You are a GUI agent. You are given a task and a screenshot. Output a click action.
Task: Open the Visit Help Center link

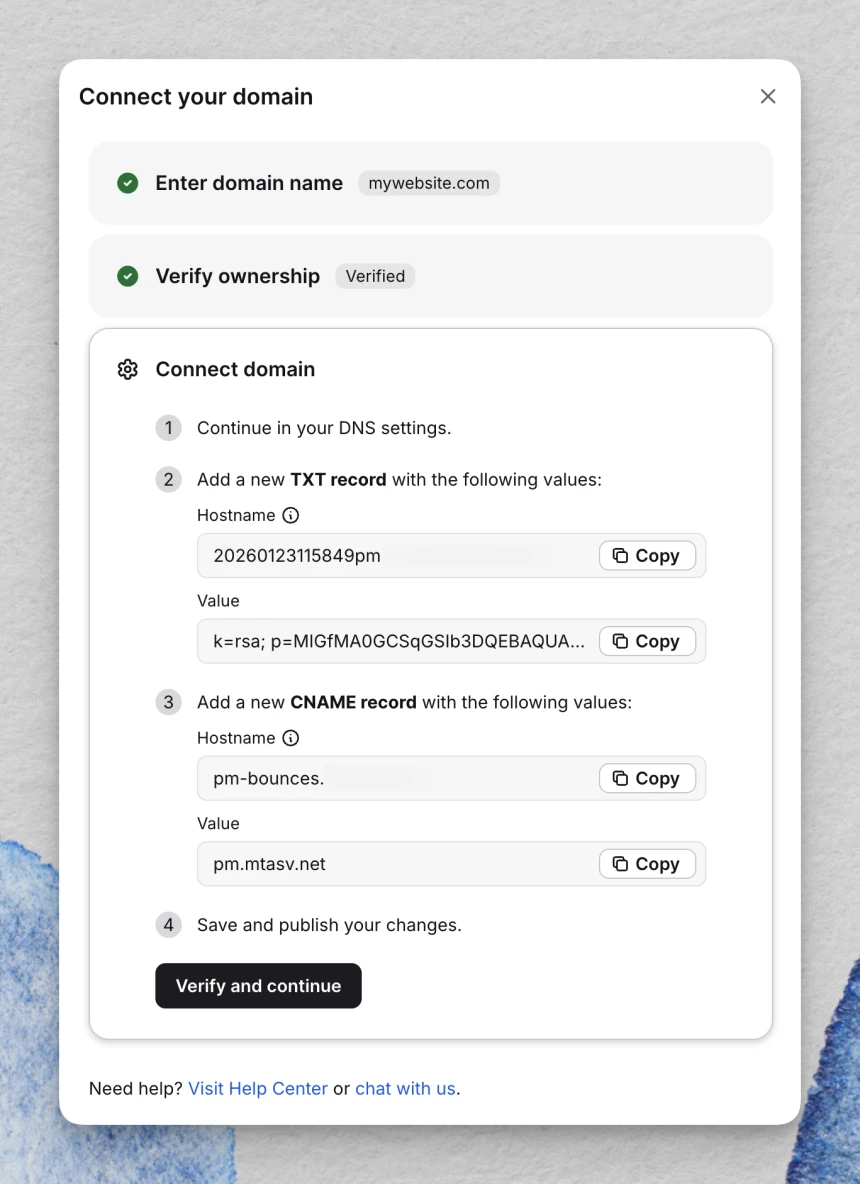pyautogui.click(x=258, y=1088)
